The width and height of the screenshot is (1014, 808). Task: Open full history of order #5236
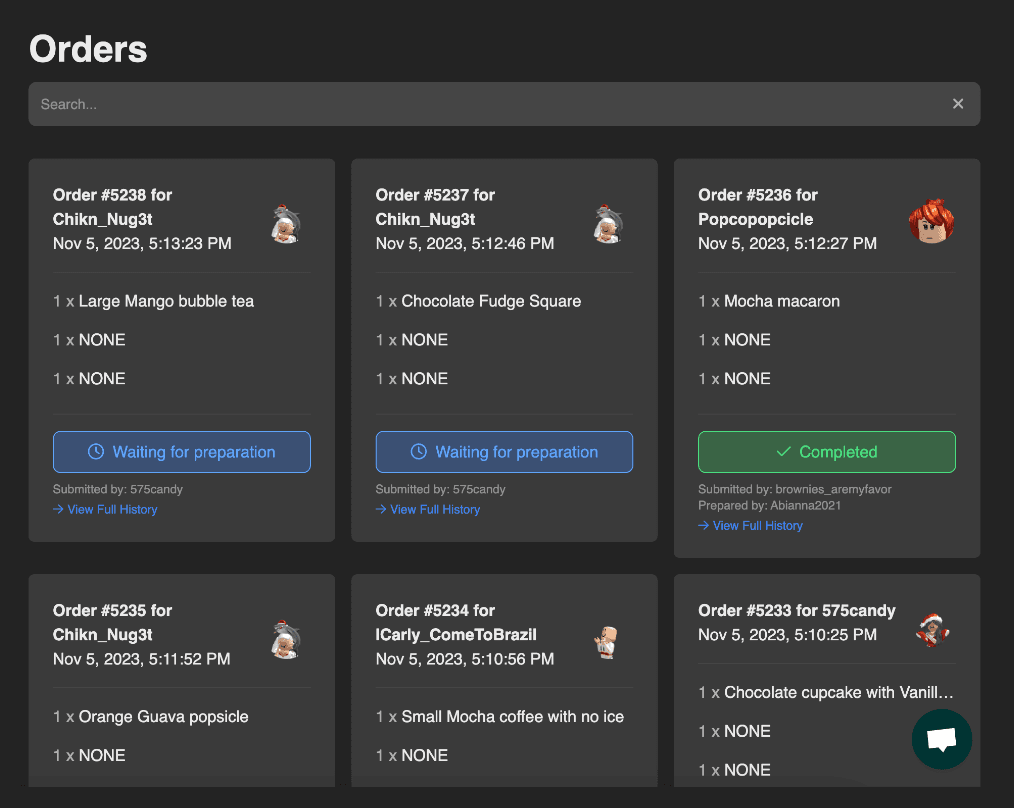tap(751, 526)
